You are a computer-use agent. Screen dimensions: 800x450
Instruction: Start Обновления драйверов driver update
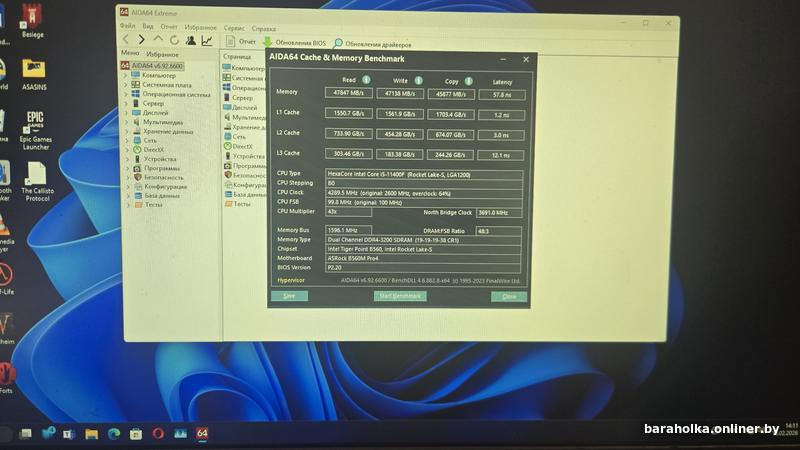372,44
